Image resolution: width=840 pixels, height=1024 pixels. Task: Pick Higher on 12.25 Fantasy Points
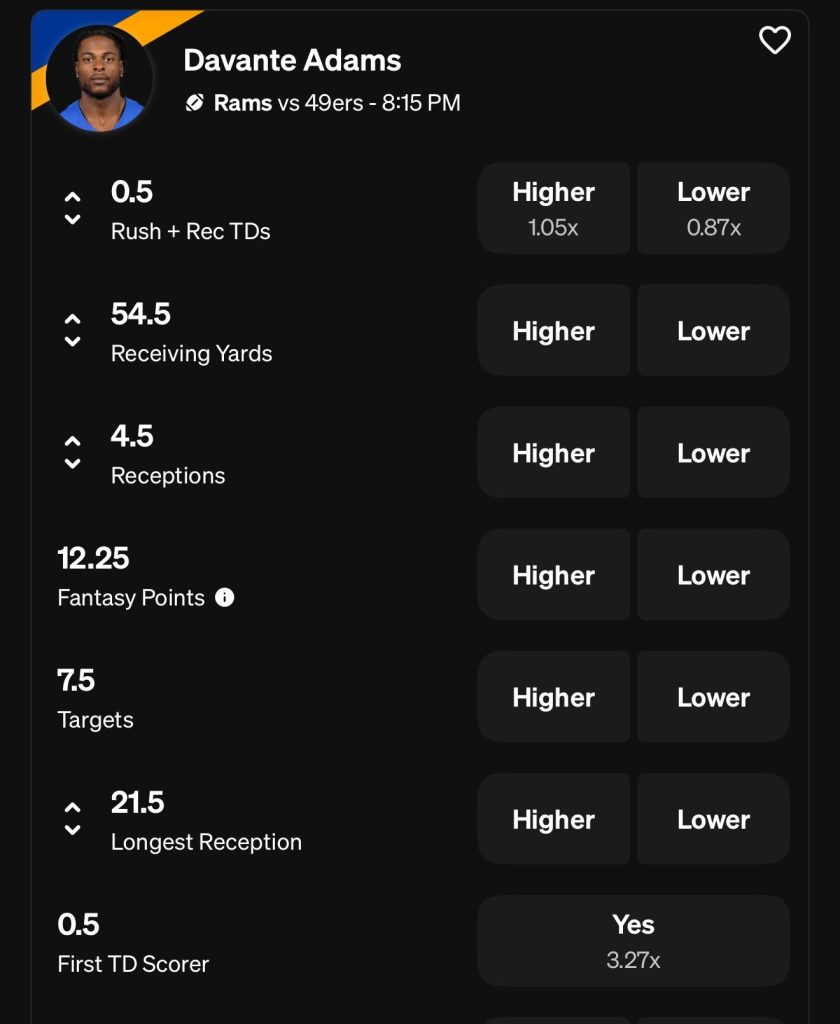pos(553,575)
